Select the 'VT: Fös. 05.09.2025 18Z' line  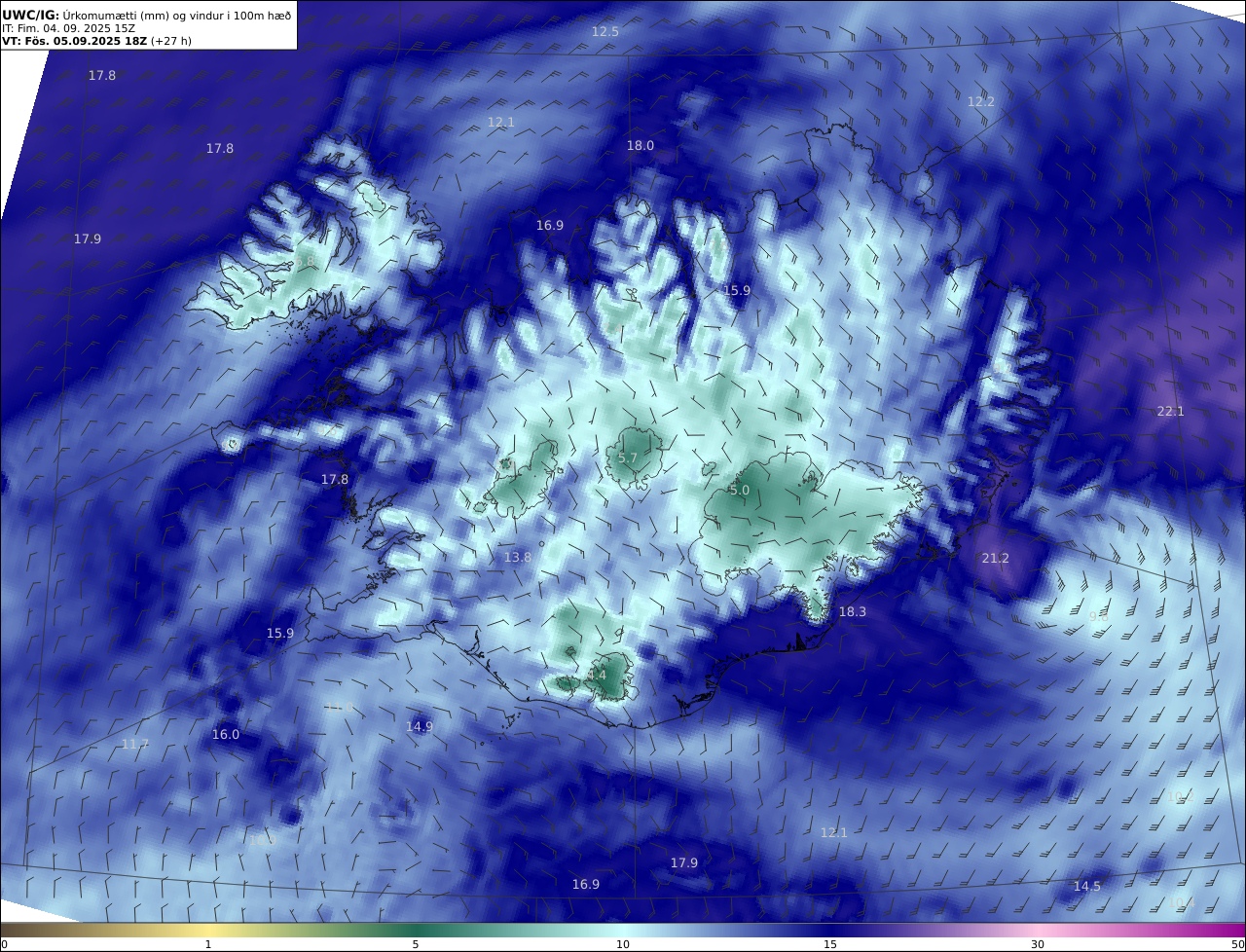point(73,42)
